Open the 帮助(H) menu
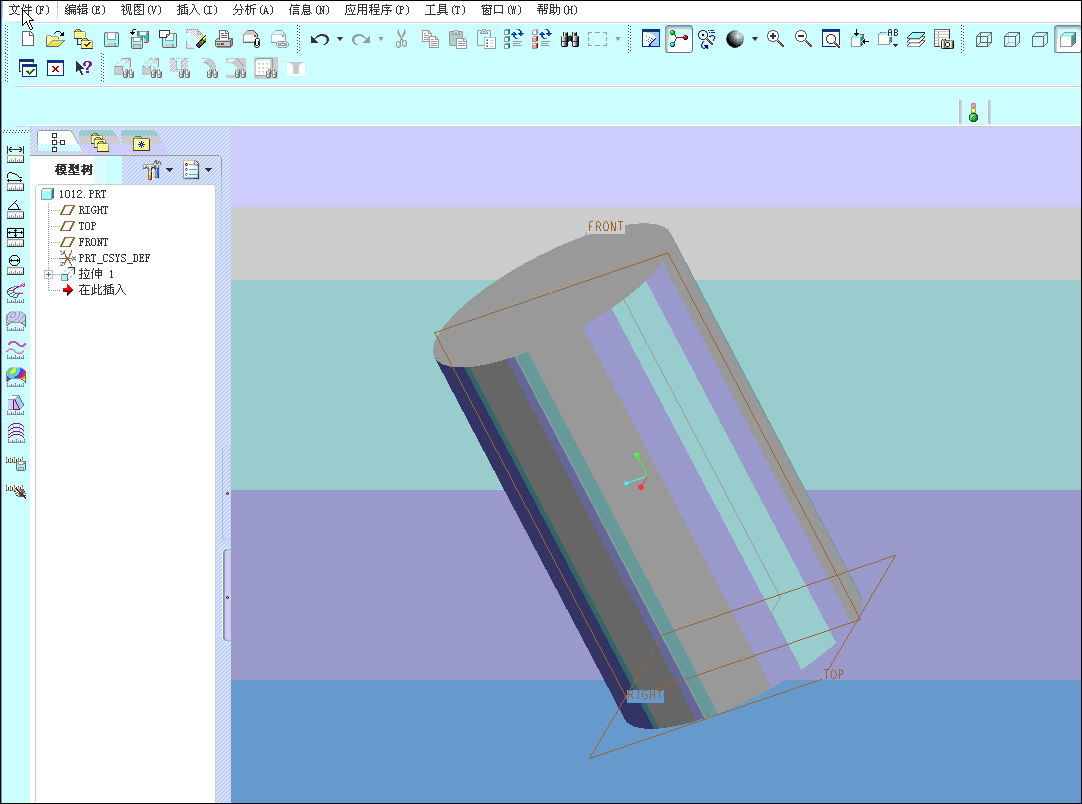The width and height of the screenshot is (1082, 804). (x=557, y=10)
